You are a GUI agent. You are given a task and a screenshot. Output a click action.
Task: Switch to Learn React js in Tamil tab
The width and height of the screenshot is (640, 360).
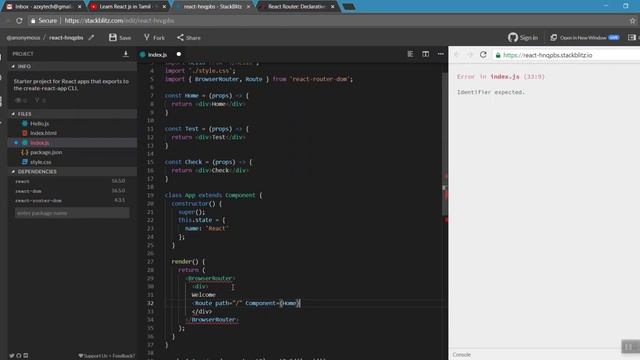125,7
